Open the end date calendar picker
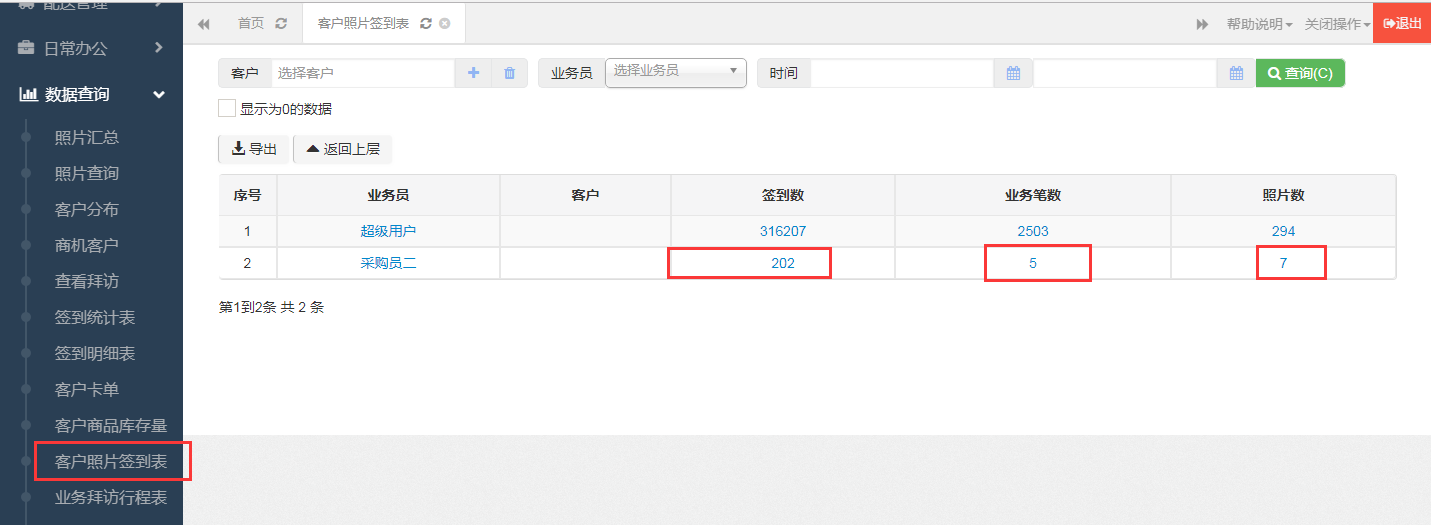The width and height of the screenshot is (1431, 525). click(1236, 73)
